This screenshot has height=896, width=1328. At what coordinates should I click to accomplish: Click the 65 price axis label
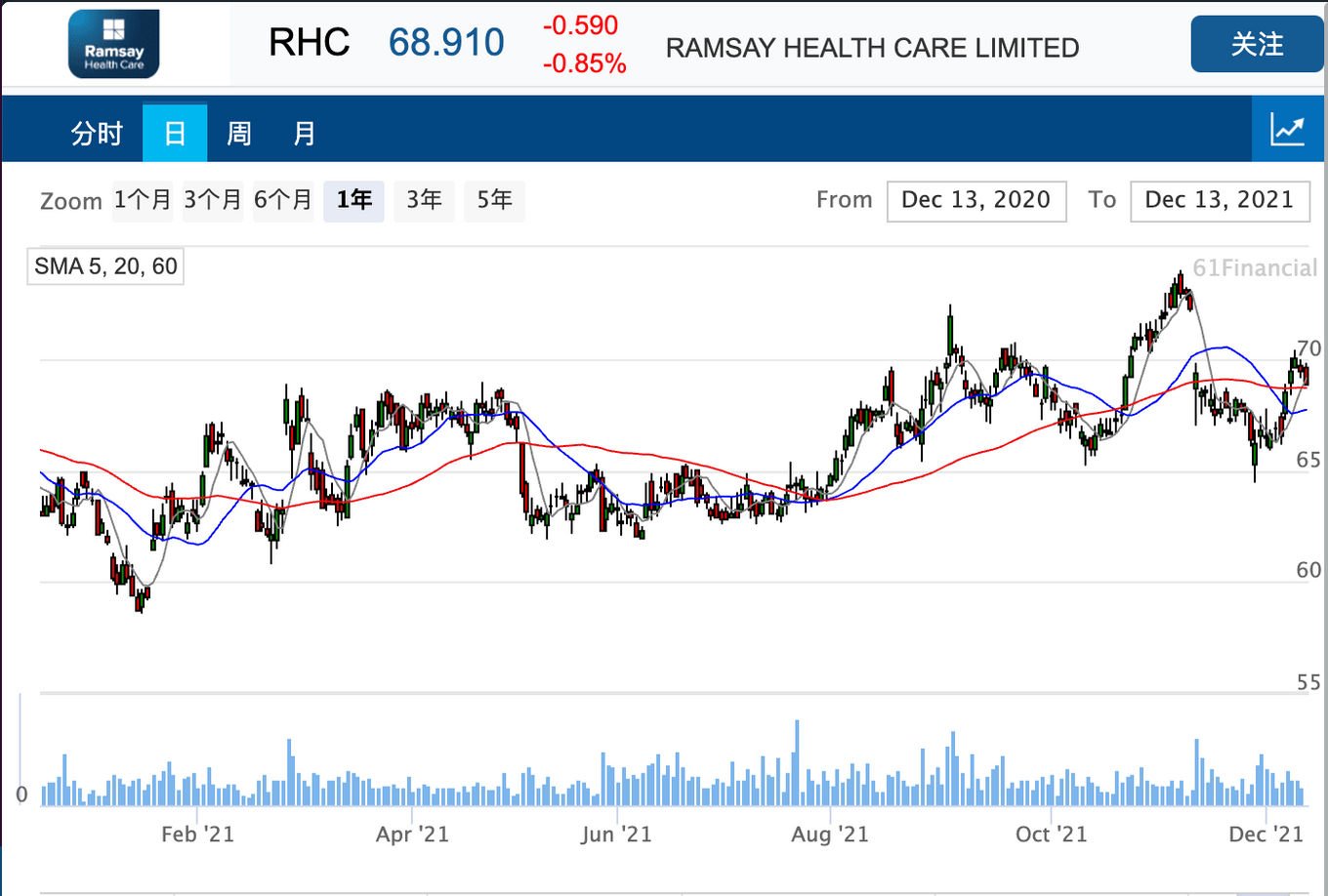point(1308,460)
